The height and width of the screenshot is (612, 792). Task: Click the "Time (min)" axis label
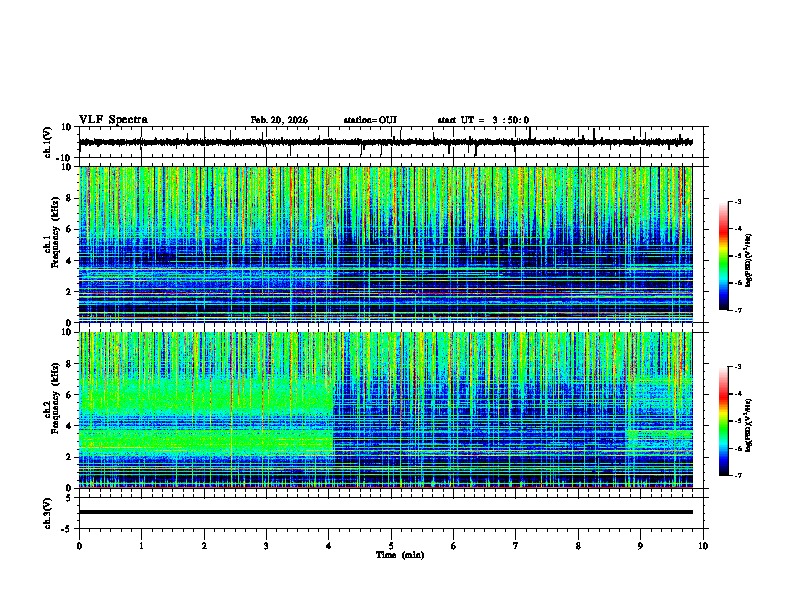[x=400, y=554]
